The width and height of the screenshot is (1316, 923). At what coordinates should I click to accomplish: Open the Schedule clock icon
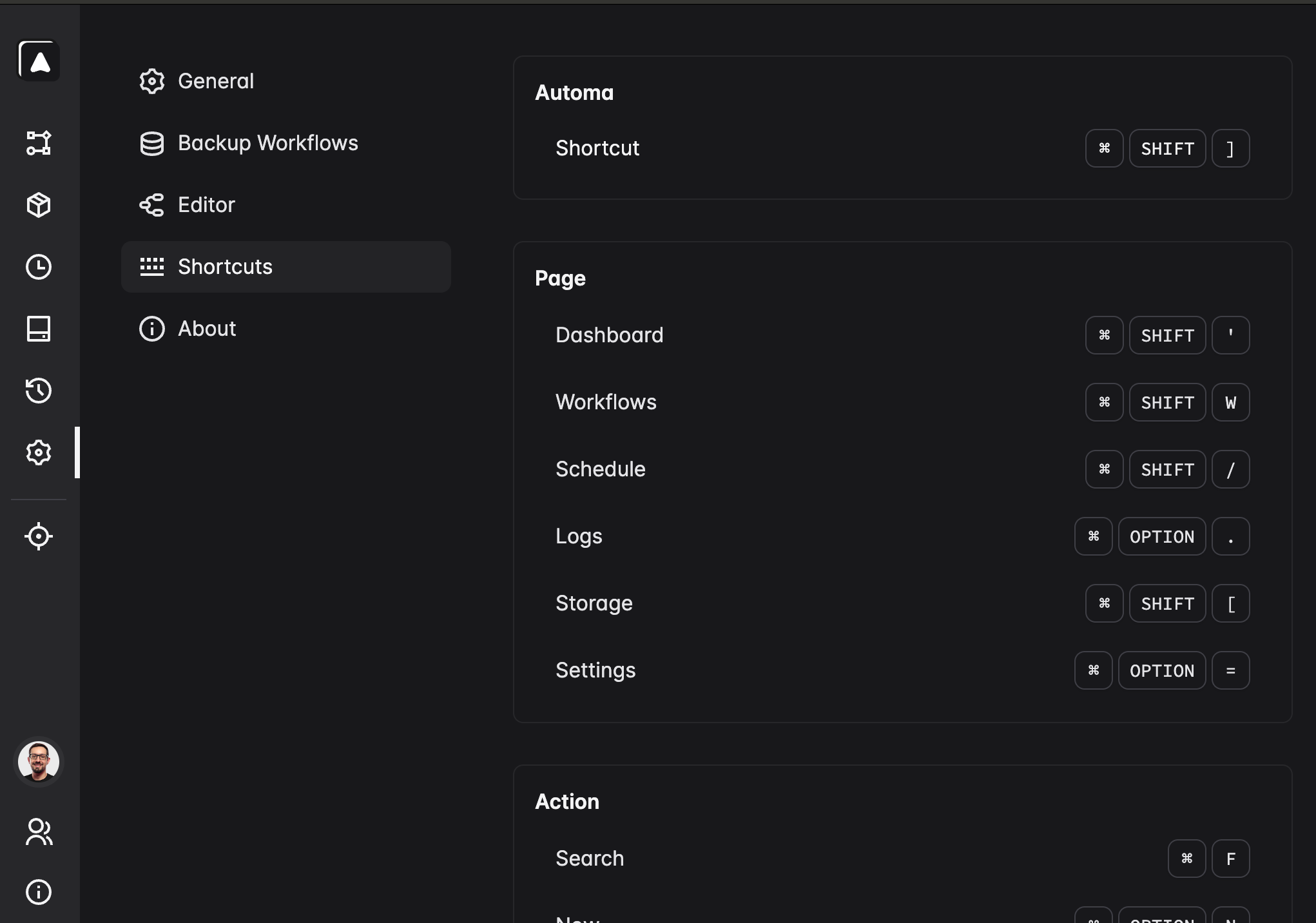coord(39,267)
